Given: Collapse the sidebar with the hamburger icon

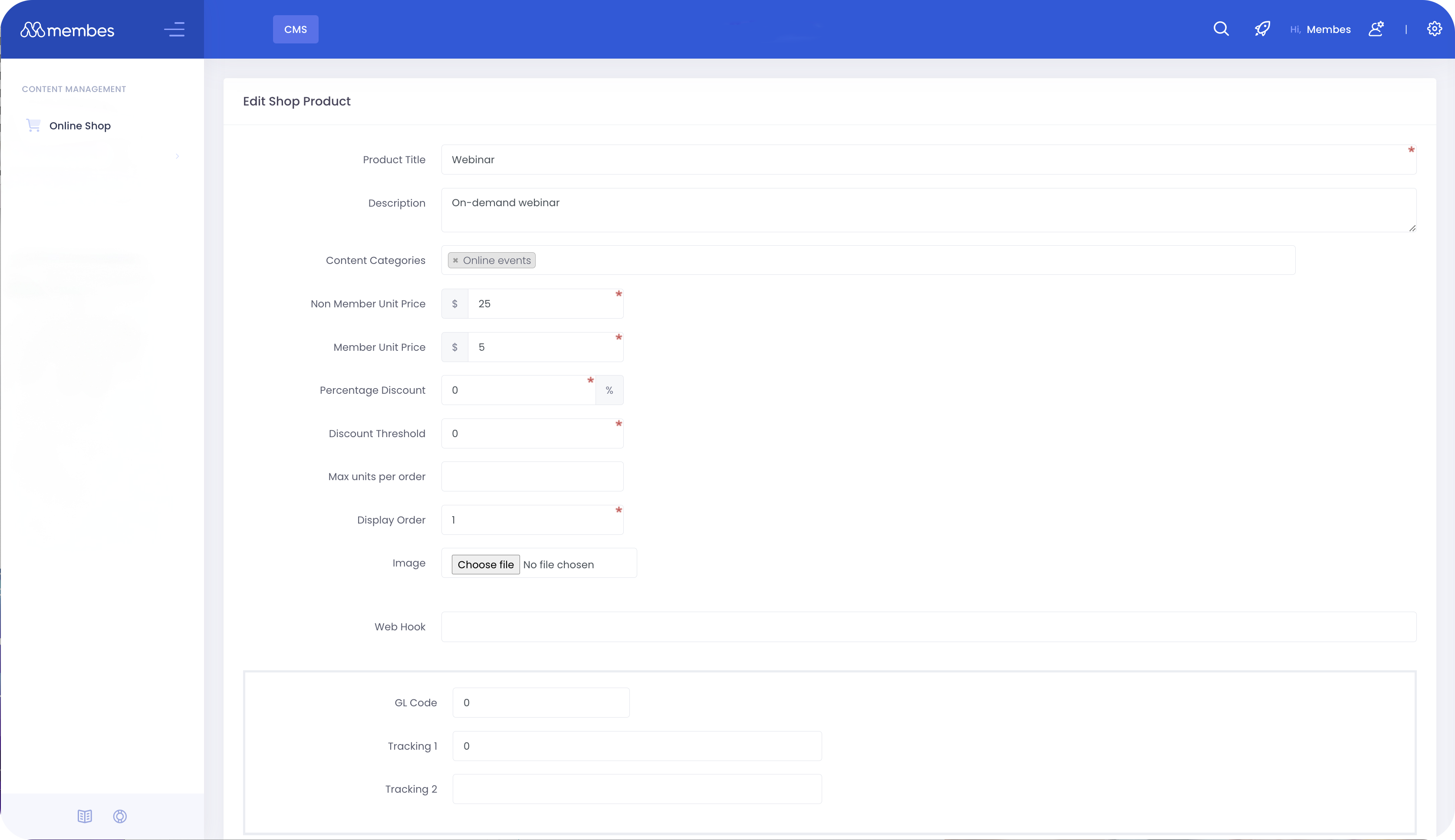Looking at the screenshot, I should click(175, 29).
